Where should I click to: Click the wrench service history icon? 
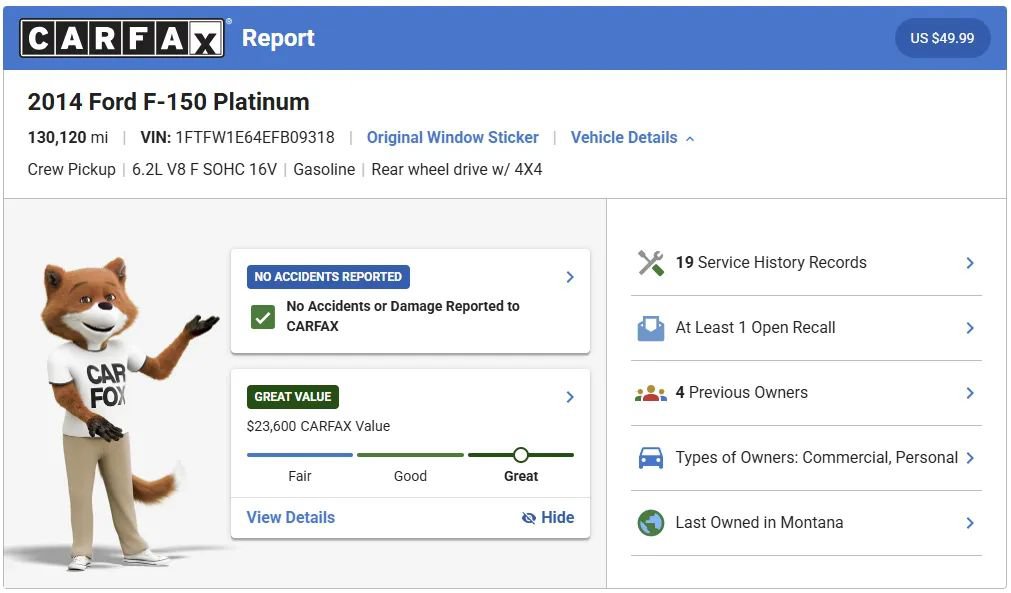pos(651,263)
